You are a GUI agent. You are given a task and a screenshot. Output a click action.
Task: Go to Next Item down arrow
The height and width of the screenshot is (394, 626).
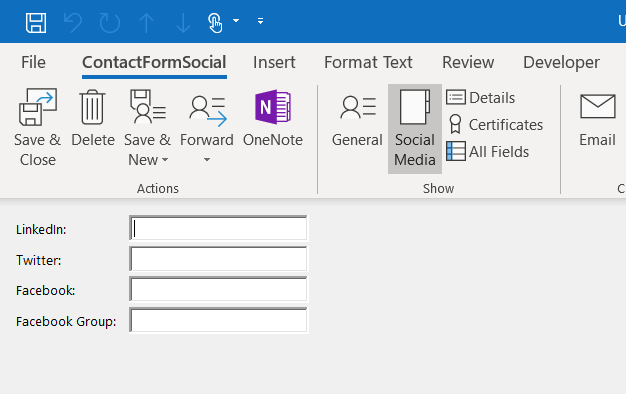pyautogui.click(x=183, y=23)
